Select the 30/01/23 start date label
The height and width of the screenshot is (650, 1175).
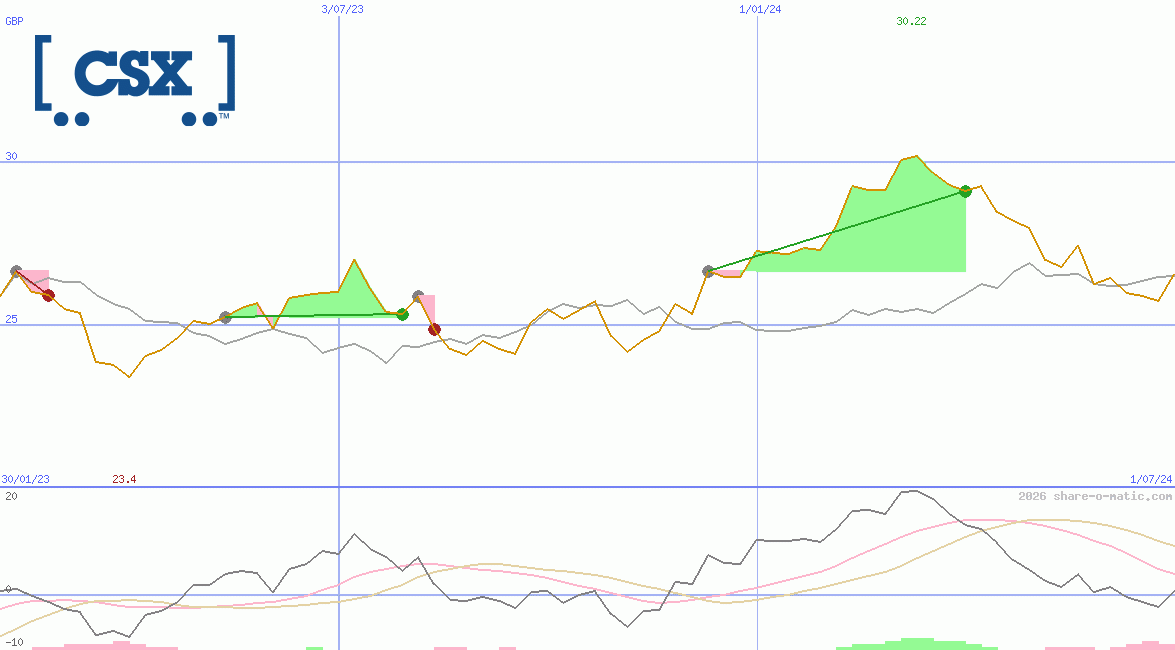coord(23,479)
